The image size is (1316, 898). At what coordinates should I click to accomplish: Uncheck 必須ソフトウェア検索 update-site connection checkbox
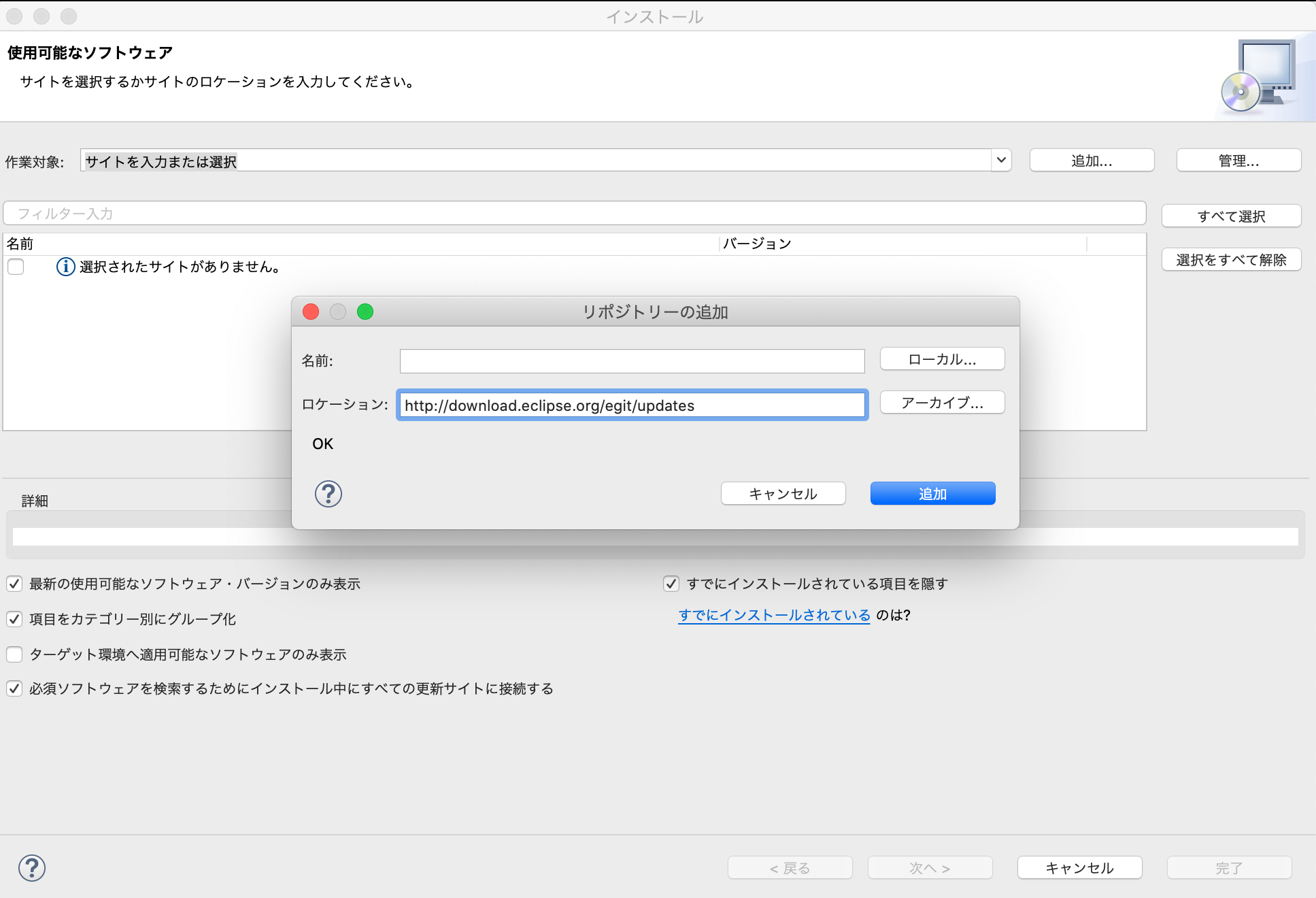pos(14,688)
